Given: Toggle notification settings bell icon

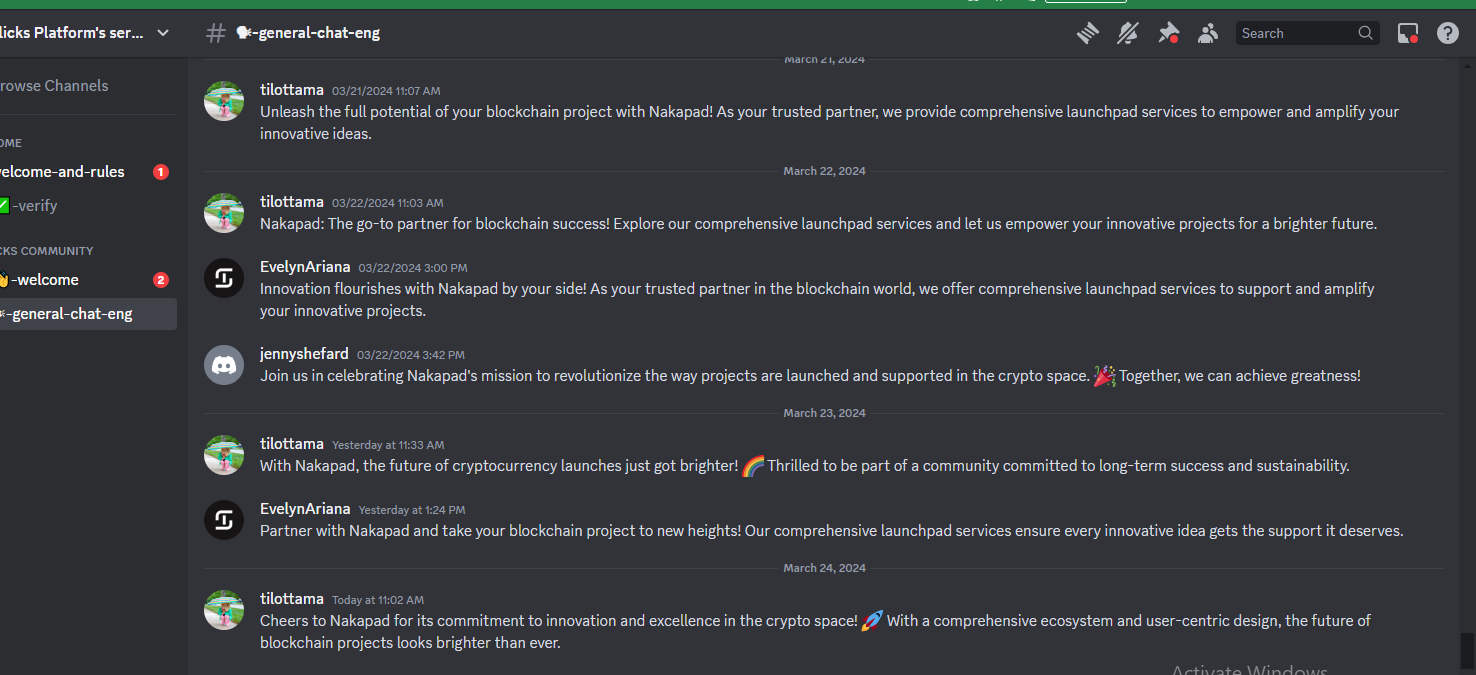Looking at the screenshot, I should coord(1128,33).
